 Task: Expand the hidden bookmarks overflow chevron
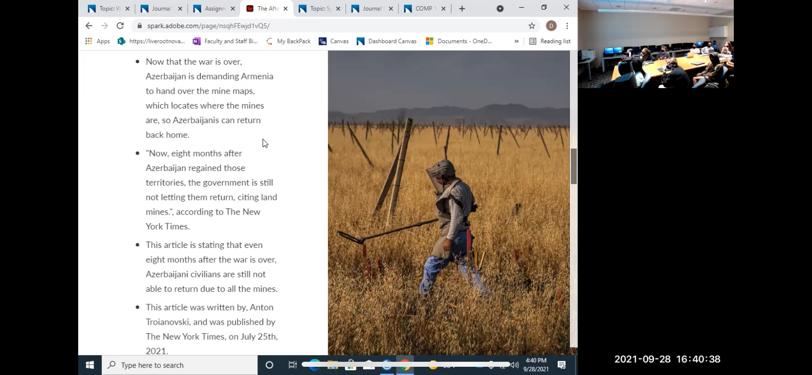click(516, 41)
